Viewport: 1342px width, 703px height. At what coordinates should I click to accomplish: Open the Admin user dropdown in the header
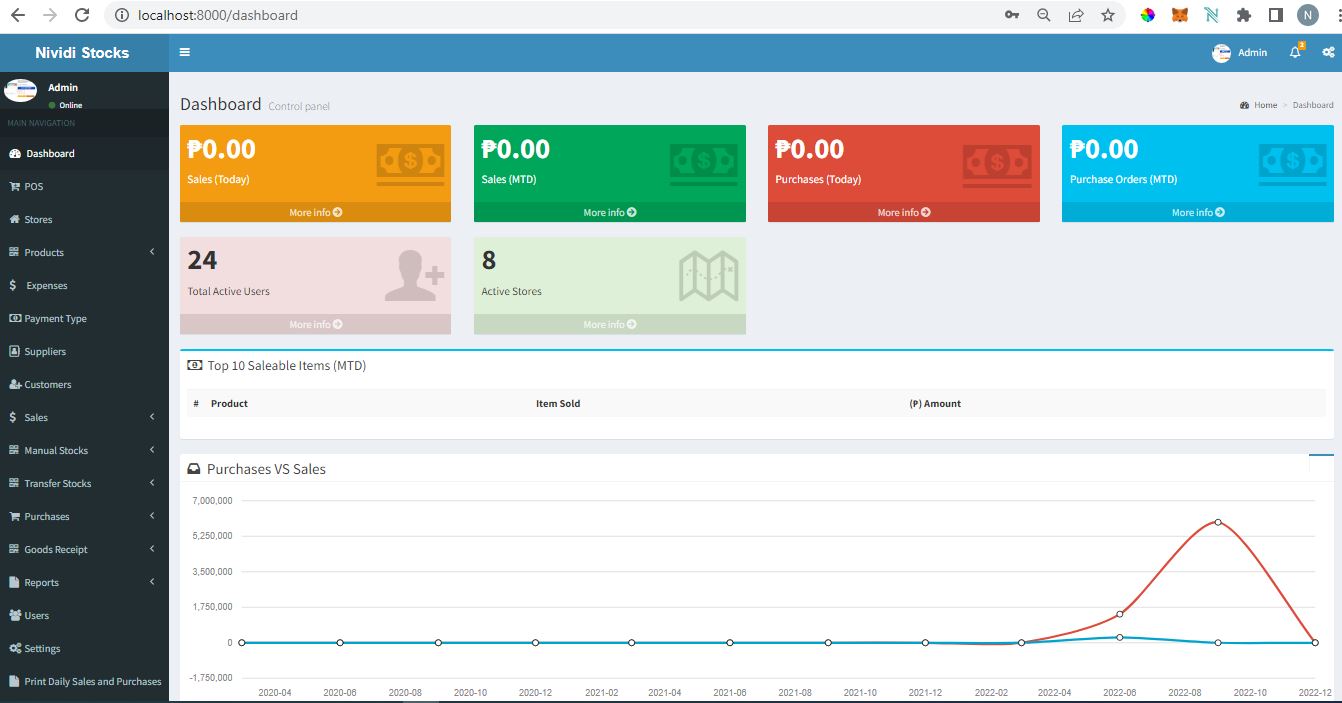[1240, 52]
